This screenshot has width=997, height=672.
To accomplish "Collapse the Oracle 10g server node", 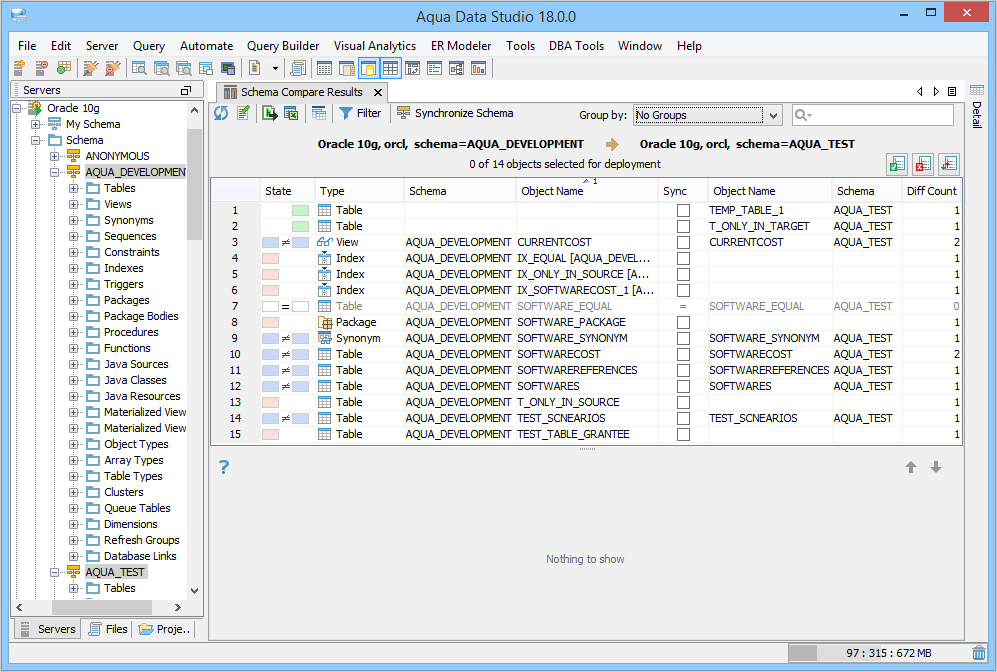I will 17,108.
